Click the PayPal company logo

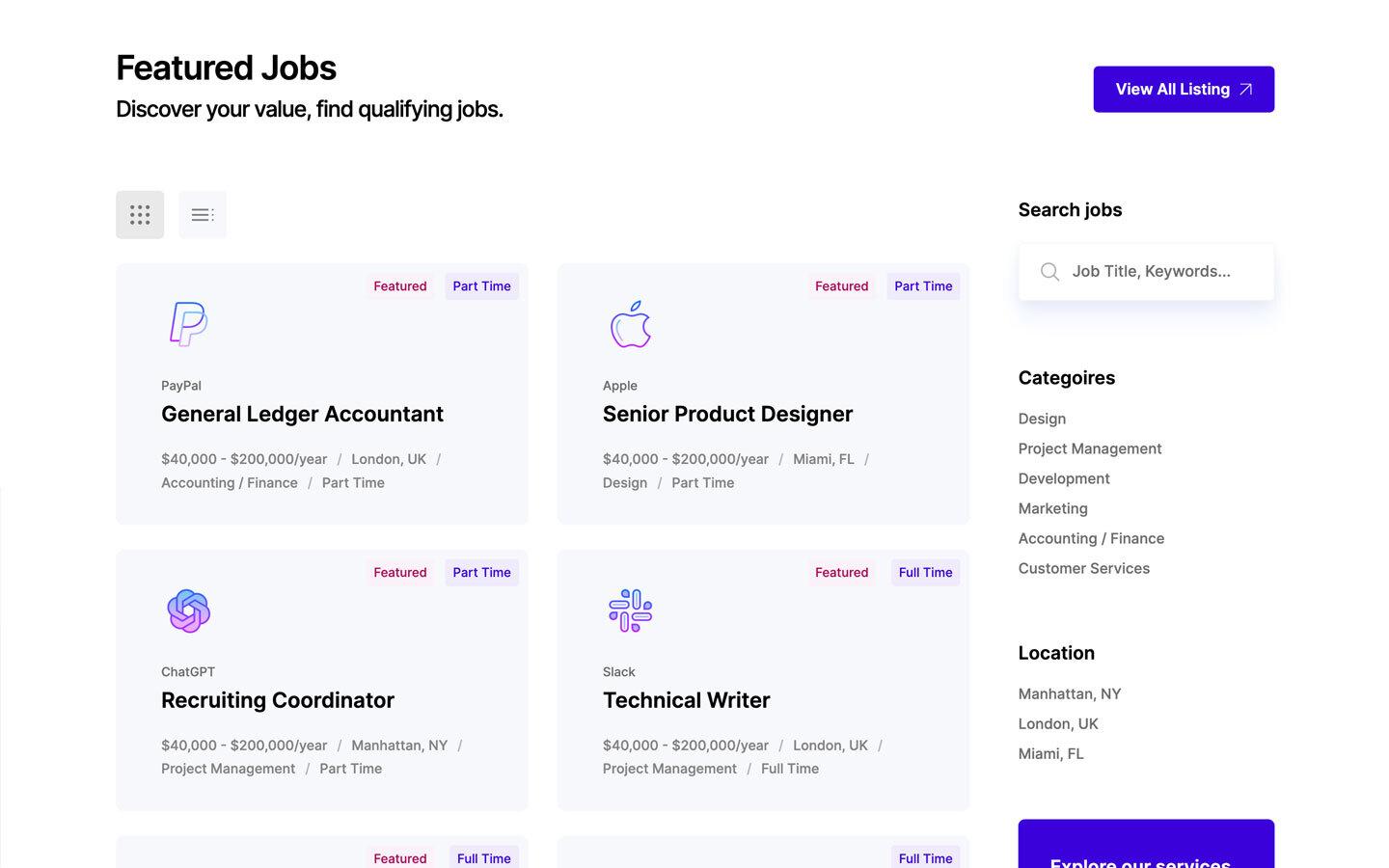tap(187, 324)
